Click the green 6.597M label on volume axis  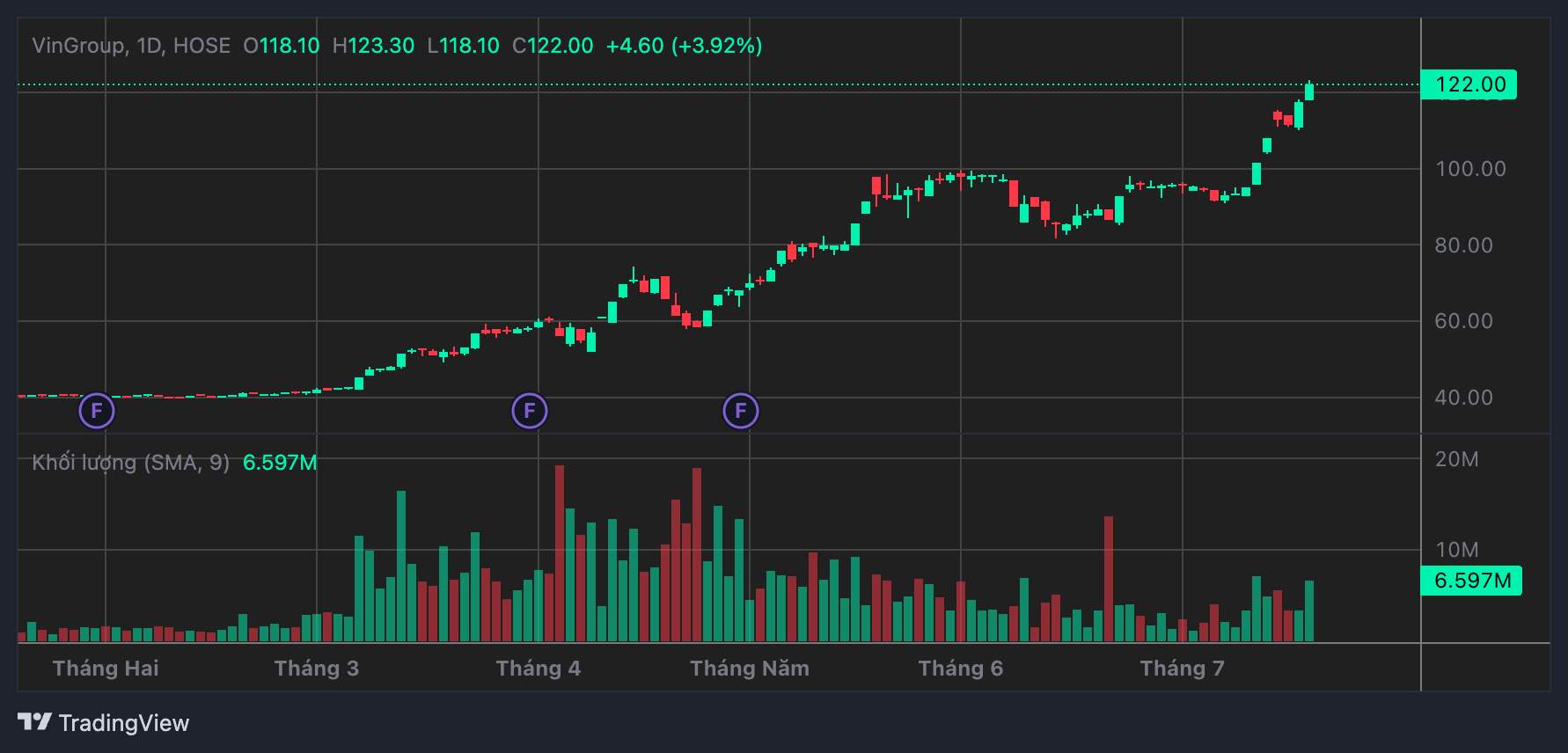pos(1470,581)
